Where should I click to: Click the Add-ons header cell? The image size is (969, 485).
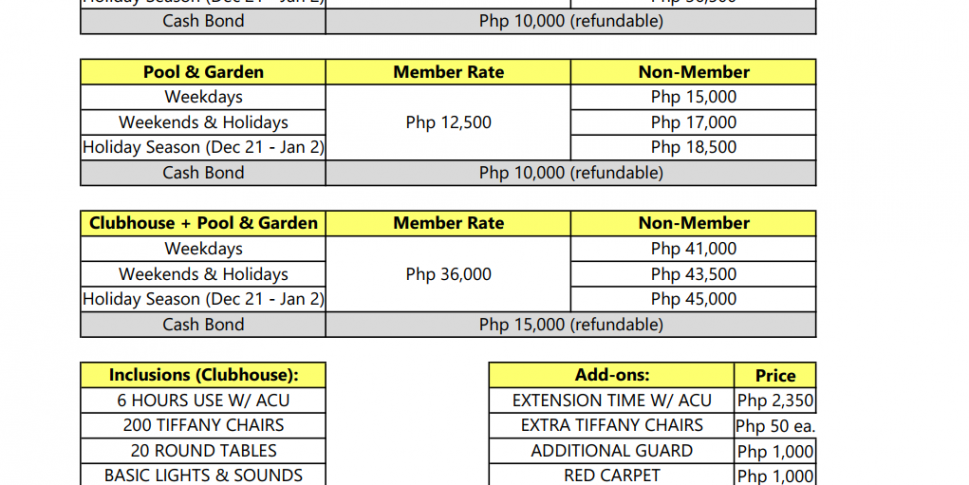611,375
